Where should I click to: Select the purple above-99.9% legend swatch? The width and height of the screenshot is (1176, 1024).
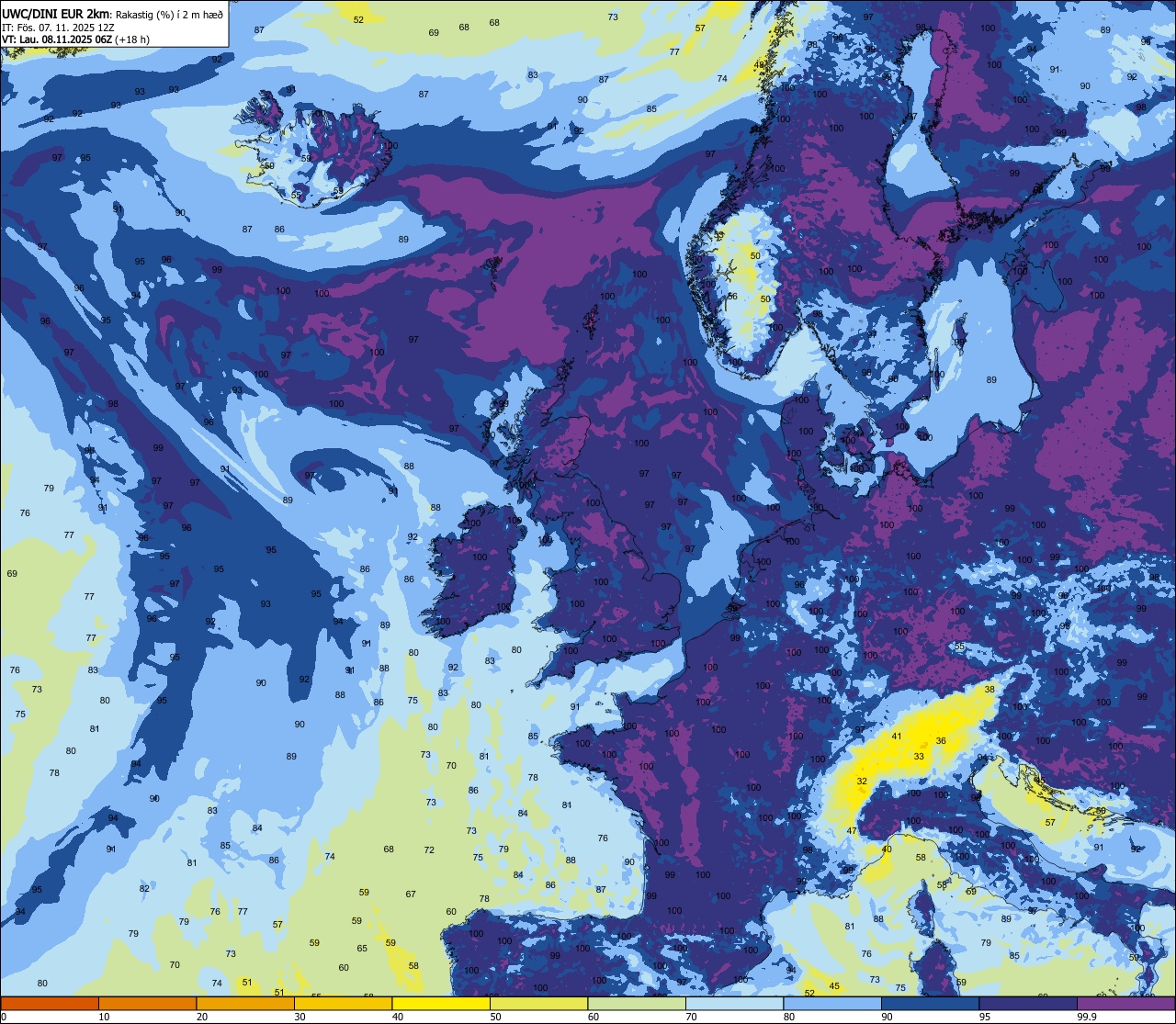(x=1126, y=1003)
